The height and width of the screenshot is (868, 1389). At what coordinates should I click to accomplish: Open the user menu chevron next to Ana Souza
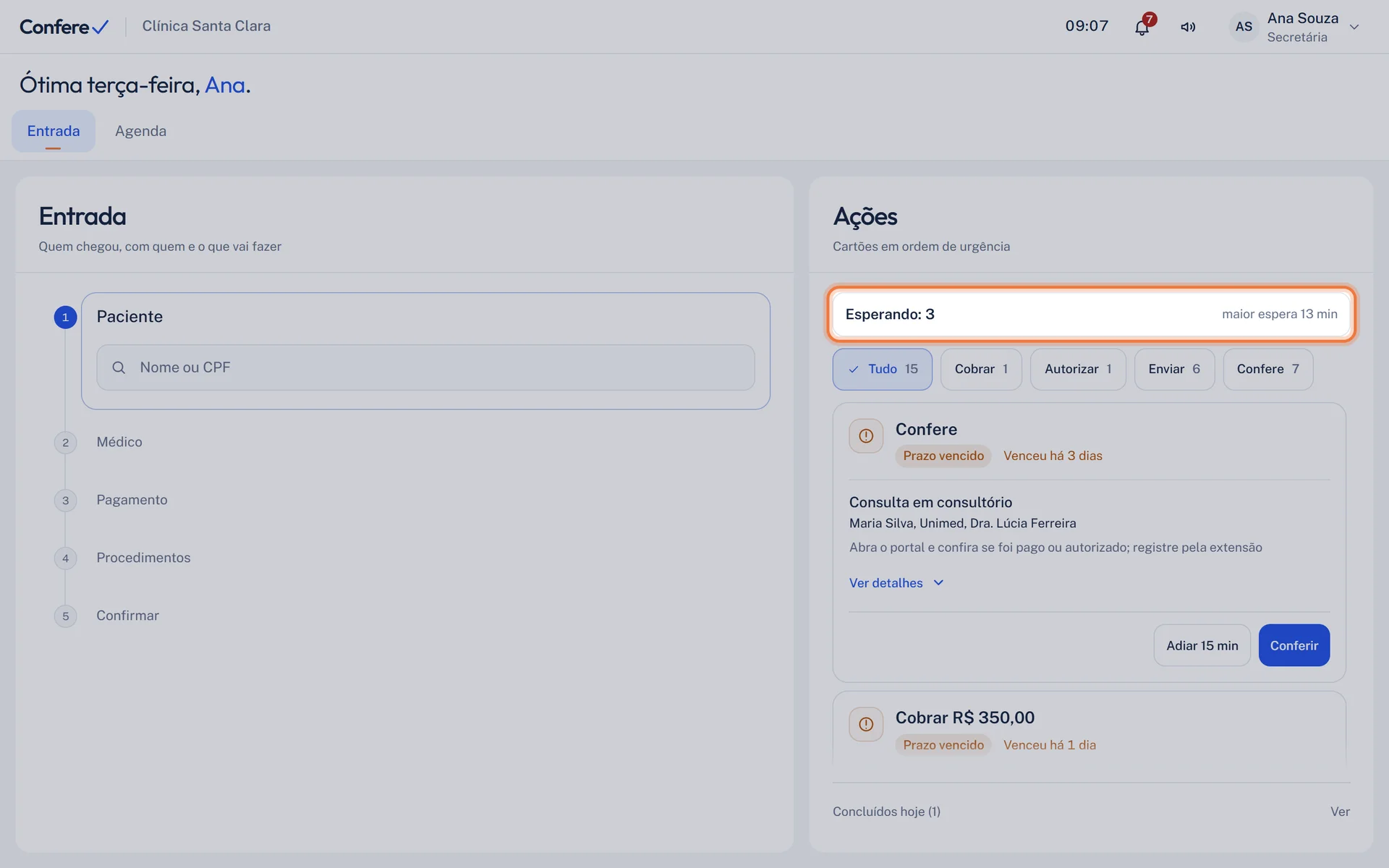[1354, 27]
